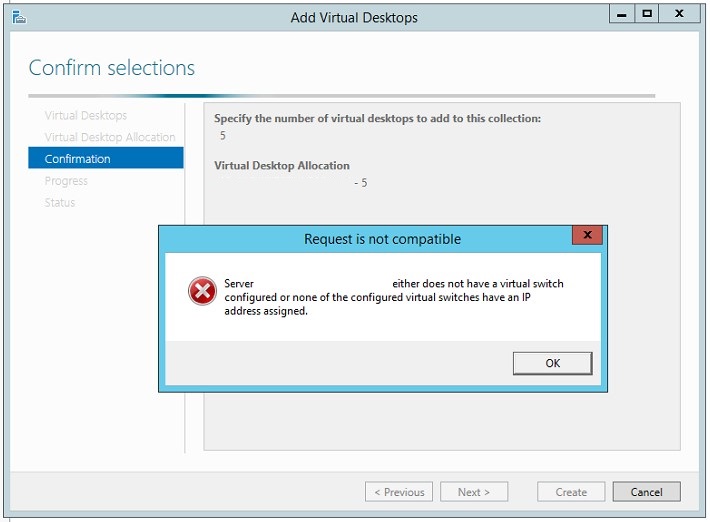Click OK in the error dialog
The image size is (710, 522).
tap(552, 363)
